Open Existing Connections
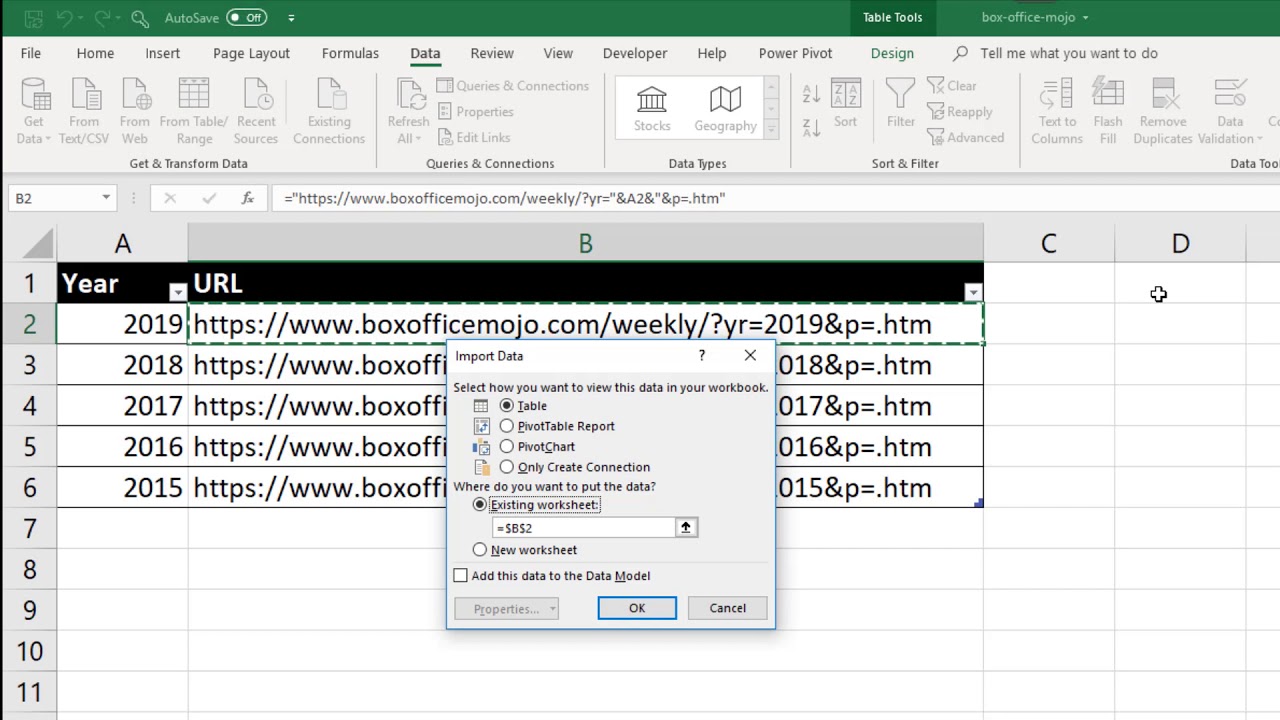 coord(329,111)
